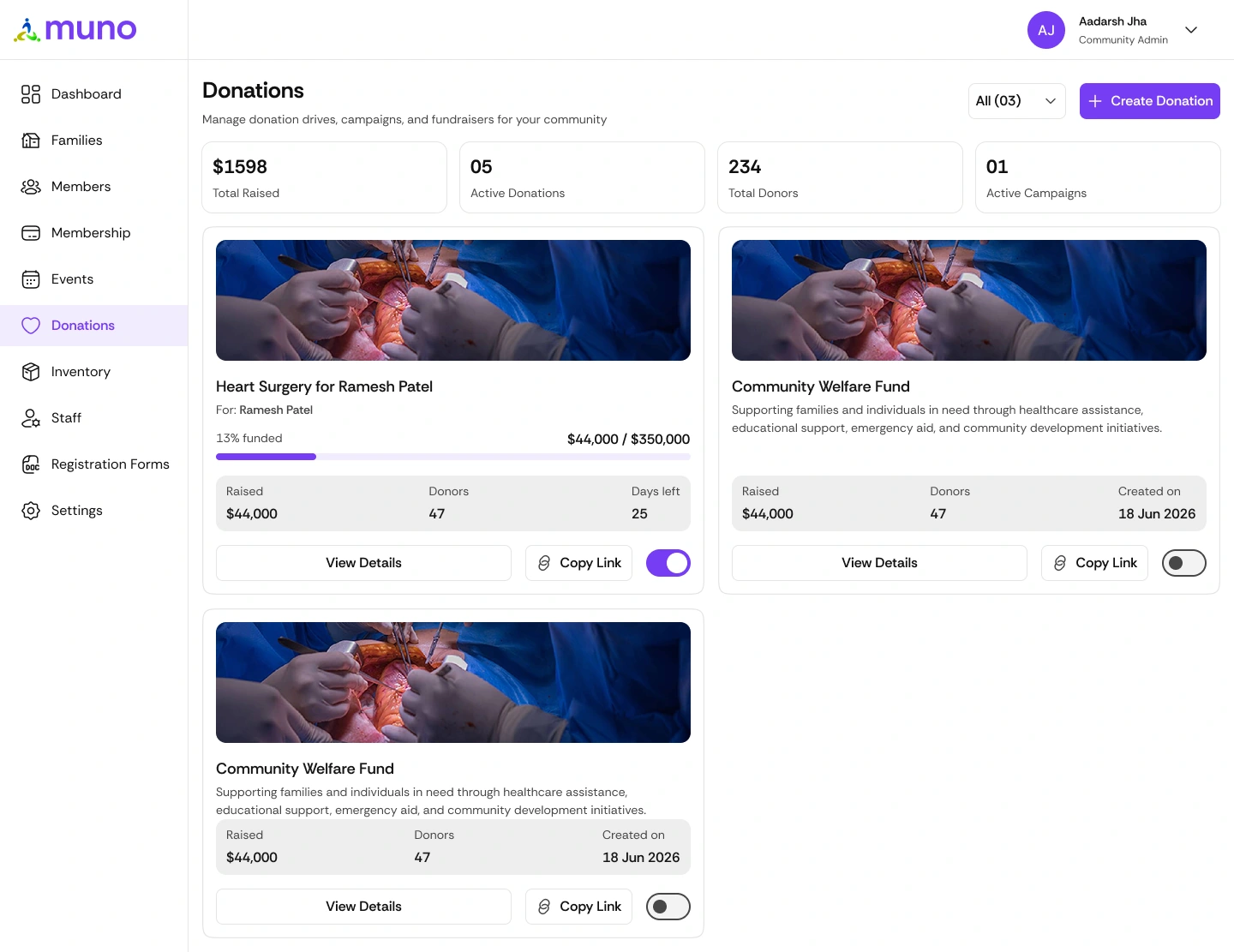The image size is (1234, 952).
Task: Click the 234 Total Donors stat card
Action: (x=840, y=177)
